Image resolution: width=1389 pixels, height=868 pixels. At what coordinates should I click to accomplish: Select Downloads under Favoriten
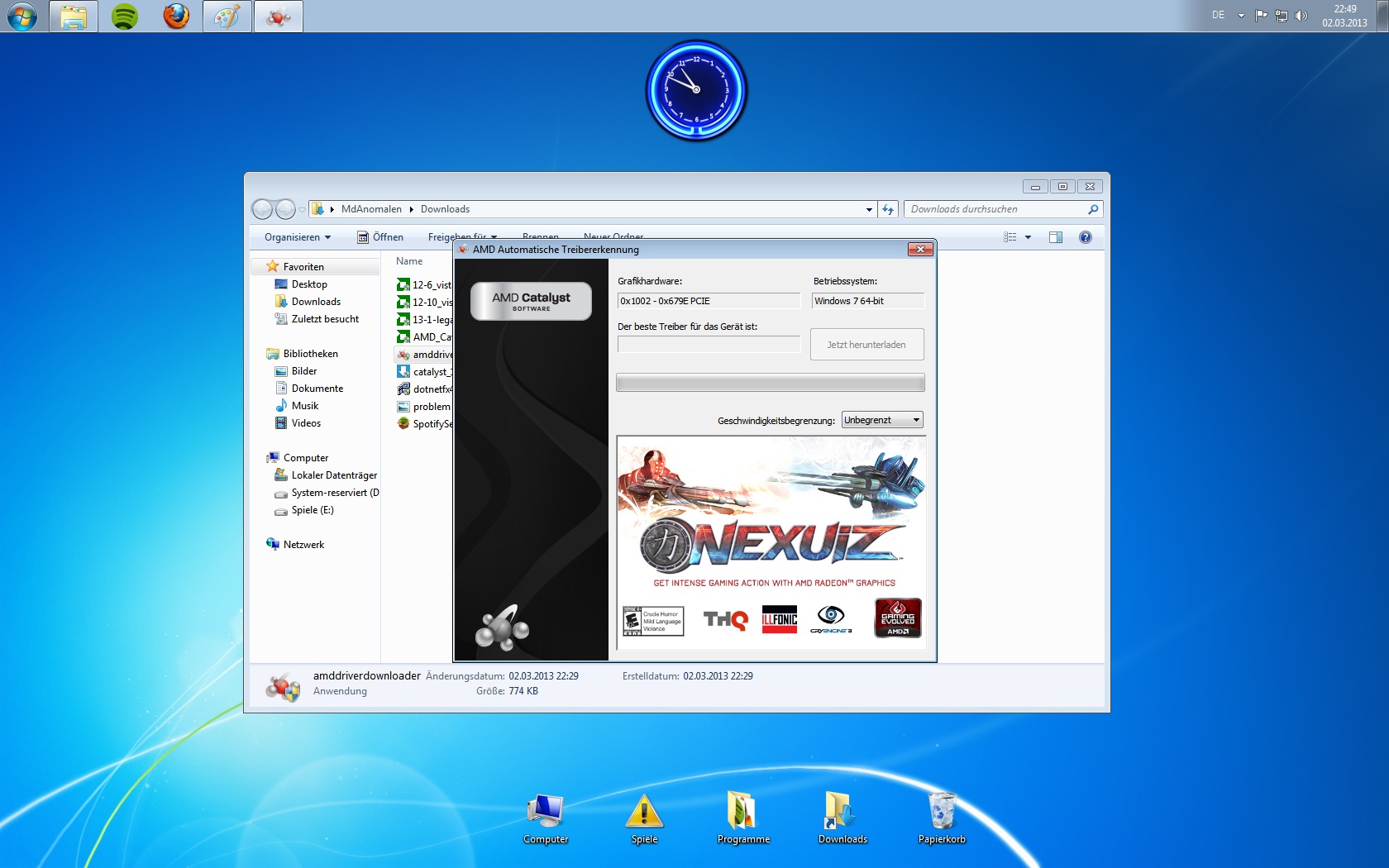pyautogui.click(x=316, y=302)
